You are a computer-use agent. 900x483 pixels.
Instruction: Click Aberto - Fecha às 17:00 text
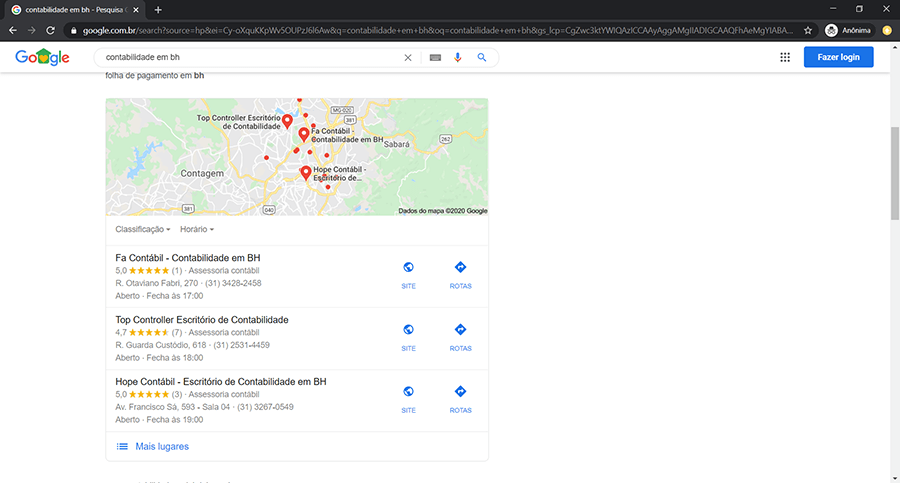159,296
